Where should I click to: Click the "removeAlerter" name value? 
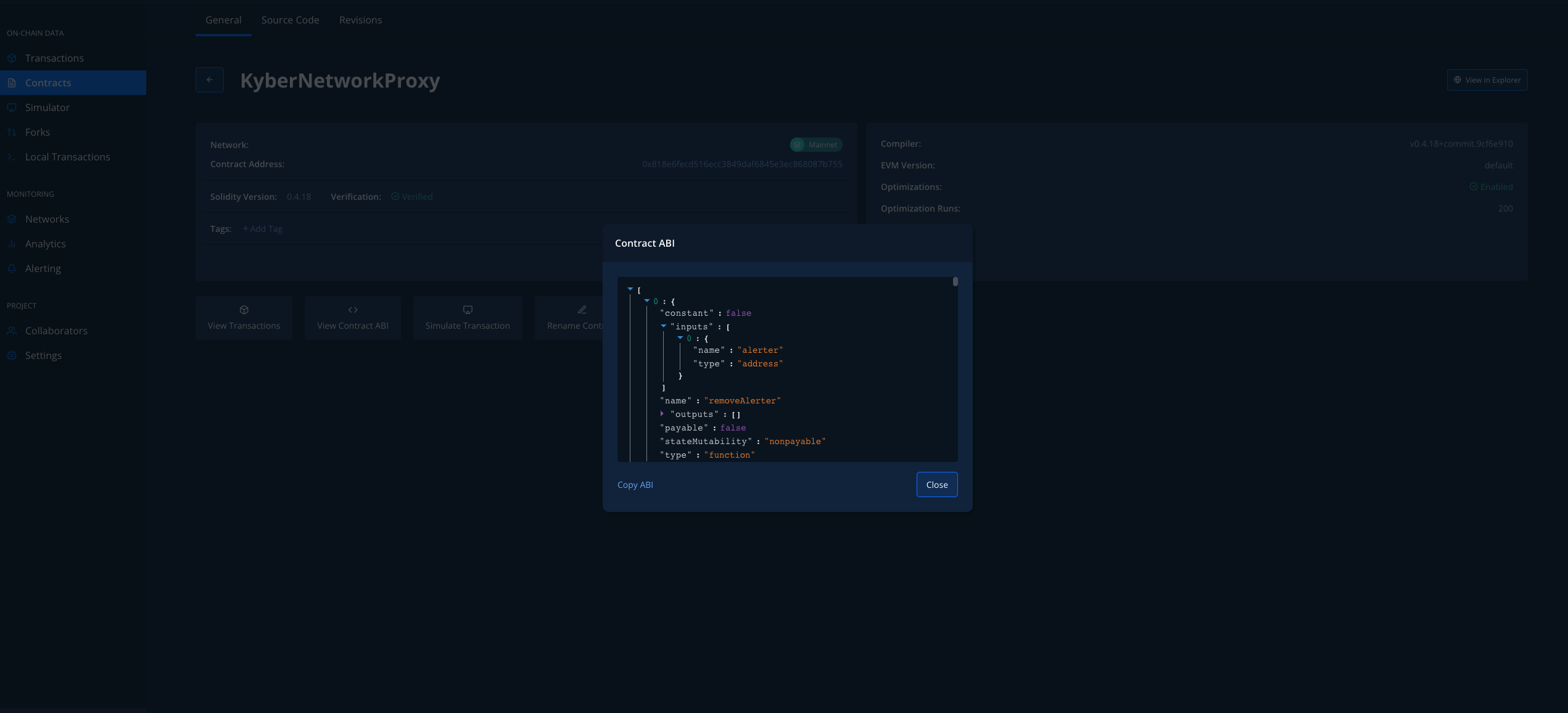pos(742,401)
